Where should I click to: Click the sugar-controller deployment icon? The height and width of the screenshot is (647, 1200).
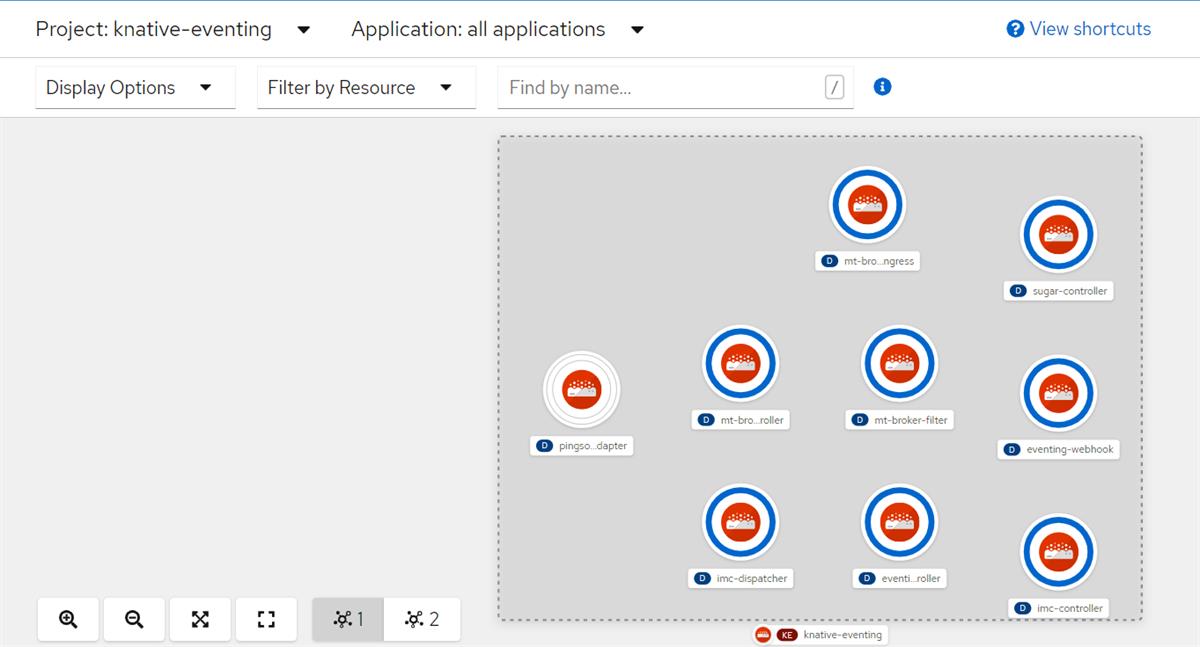(x=1058, y=235)
